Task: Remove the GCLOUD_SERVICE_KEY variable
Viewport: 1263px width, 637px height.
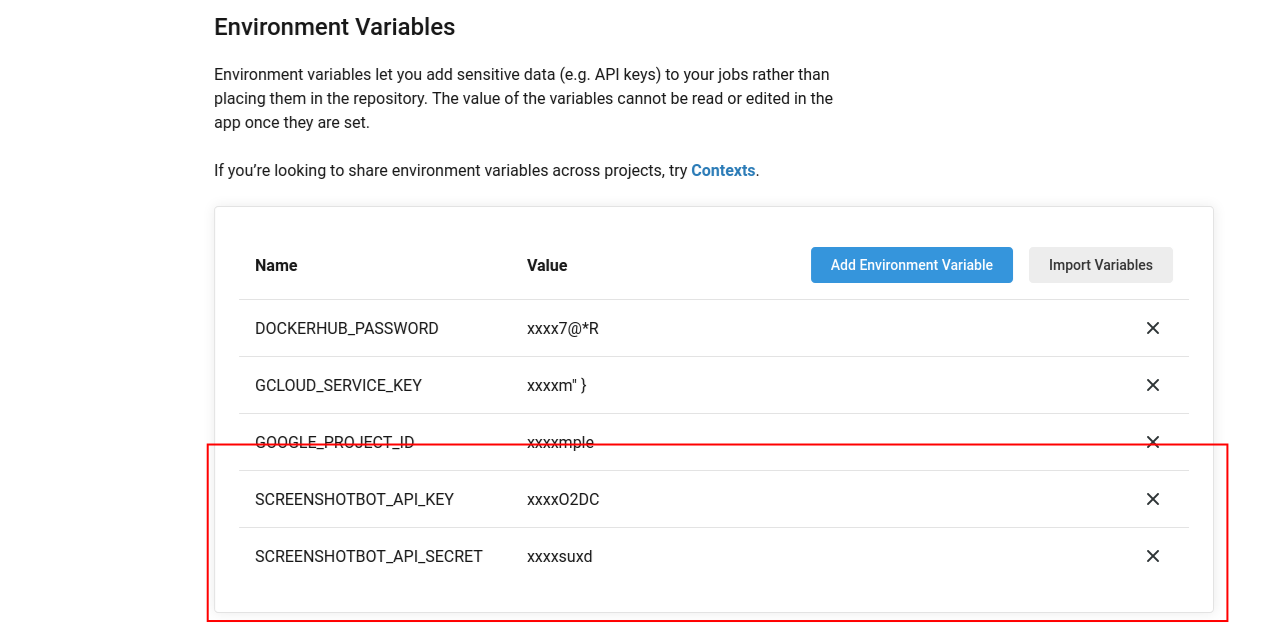Action: point(1153,385)
